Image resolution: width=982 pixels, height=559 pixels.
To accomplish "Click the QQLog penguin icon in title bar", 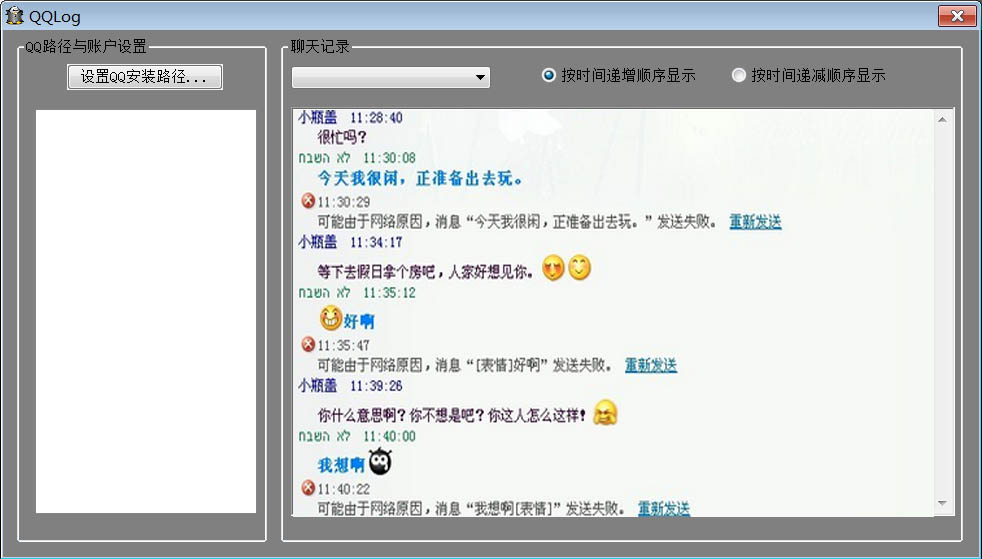I will (14, 16).
